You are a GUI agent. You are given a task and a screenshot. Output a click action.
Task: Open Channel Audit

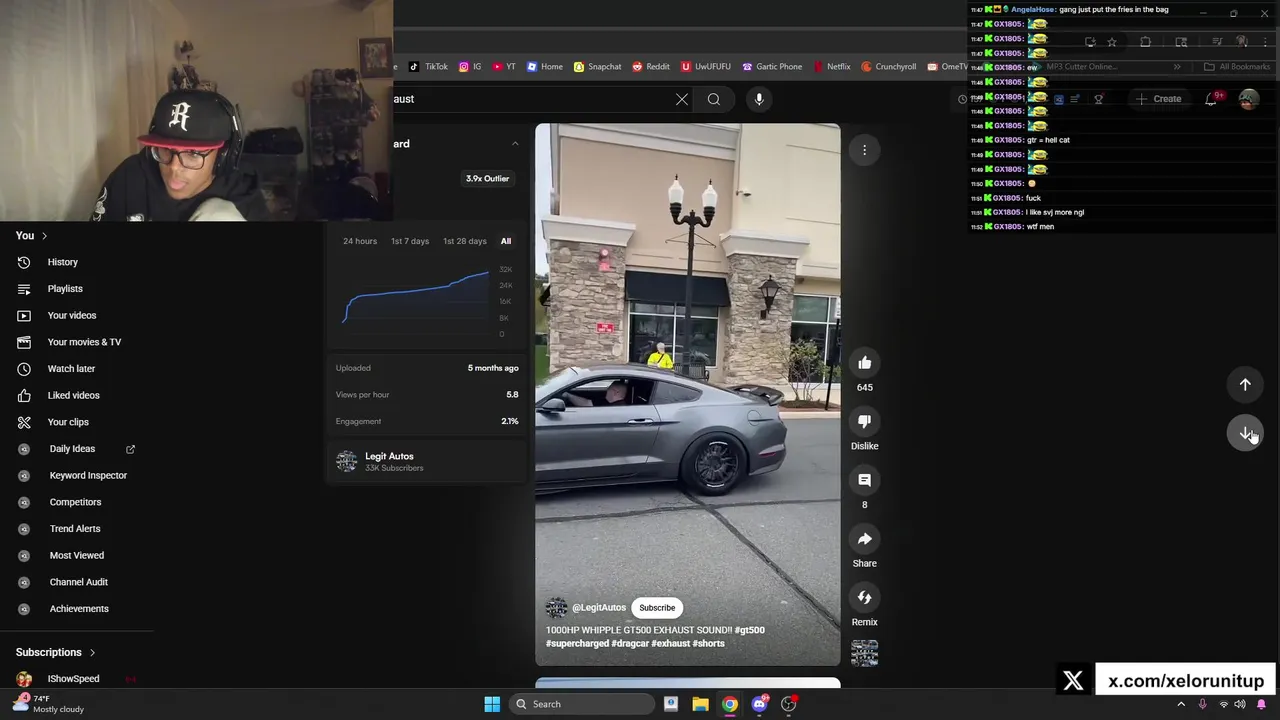click(x=76, y=582)
